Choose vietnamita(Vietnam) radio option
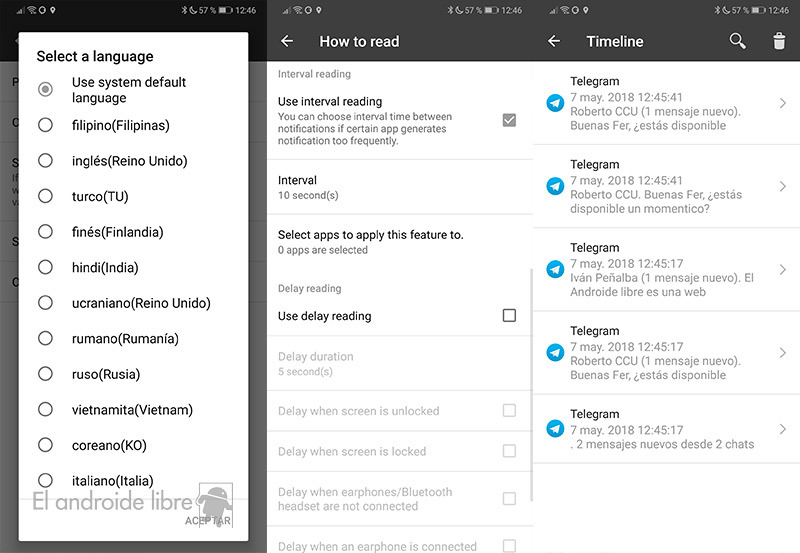The image size is (800, 553). tap(45, 410)
